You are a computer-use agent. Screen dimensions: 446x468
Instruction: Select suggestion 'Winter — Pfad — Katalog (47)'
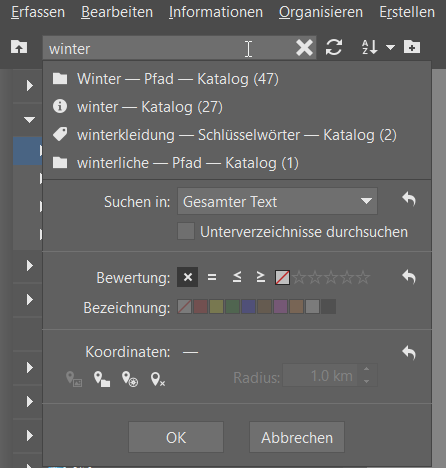click(237, 79)
